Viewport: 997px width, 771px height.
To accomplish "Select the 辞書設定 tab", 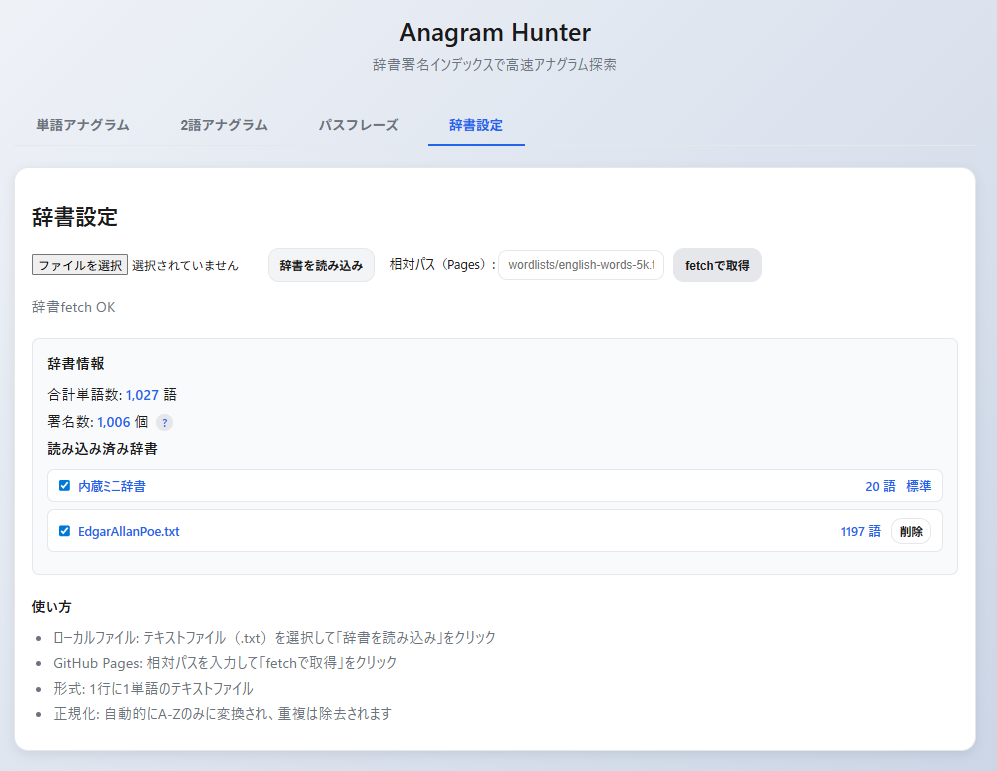I will (x=476, y=125).
